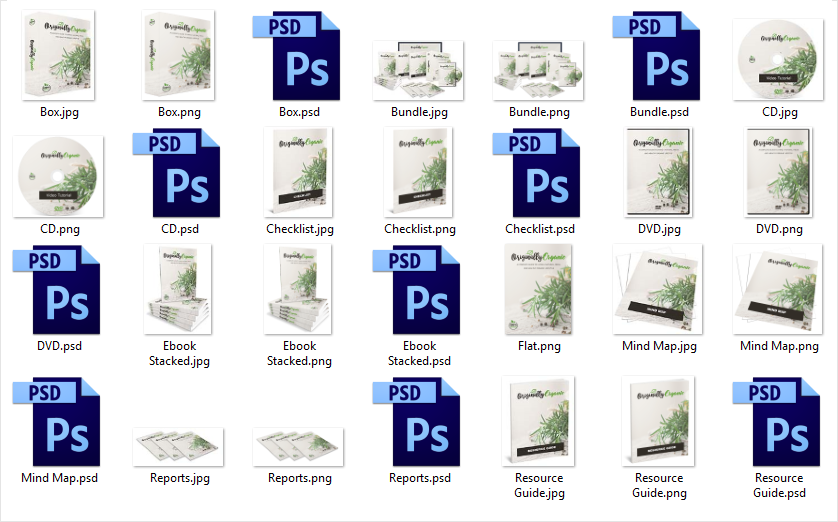The height and width of the screenshot is (522, 838).
Task: Select the Checklist.jpg thumbnail
Action: pos(298,173)
